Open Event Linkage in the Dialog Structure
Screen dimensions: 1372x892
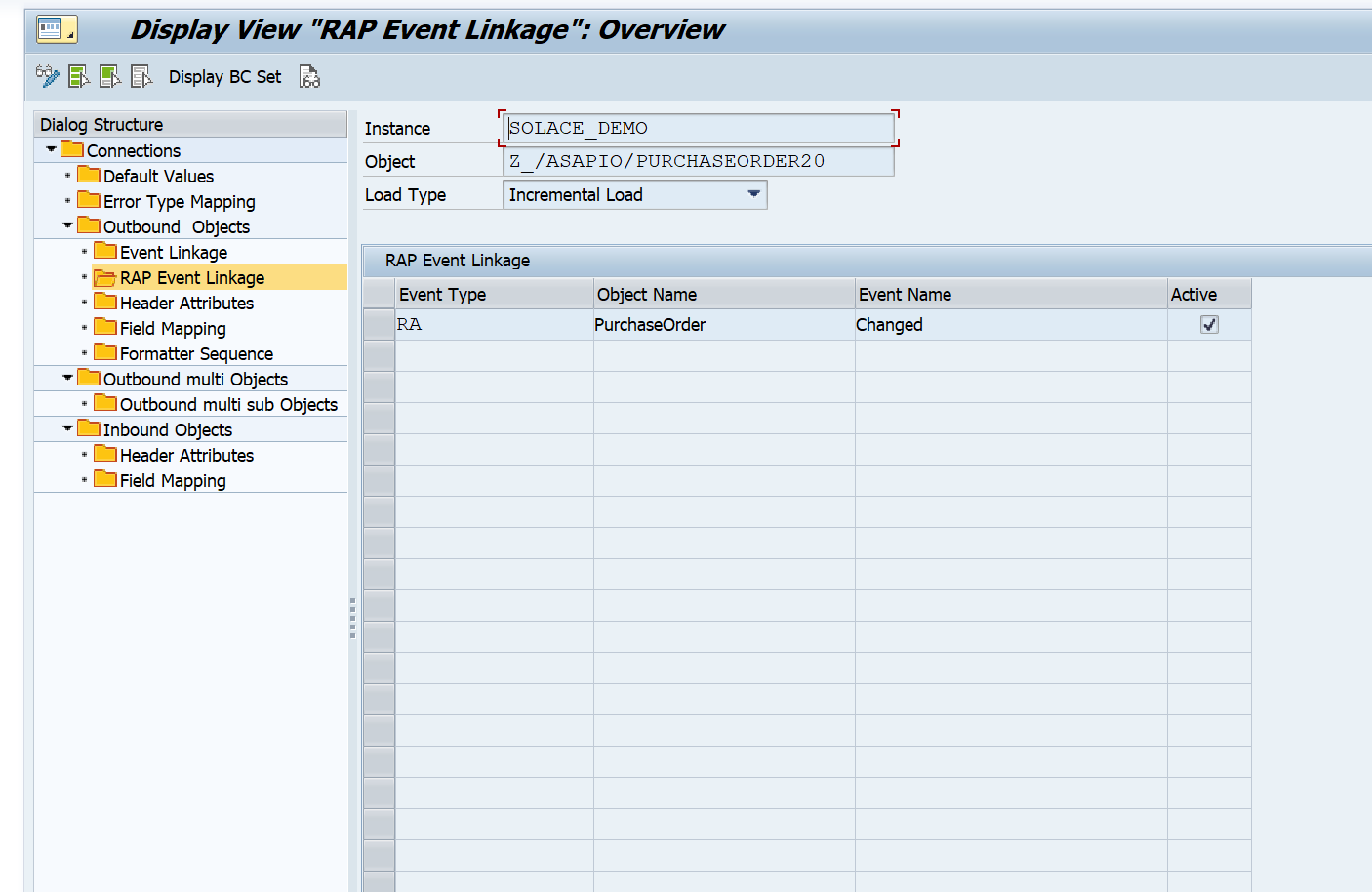[173, 253]
